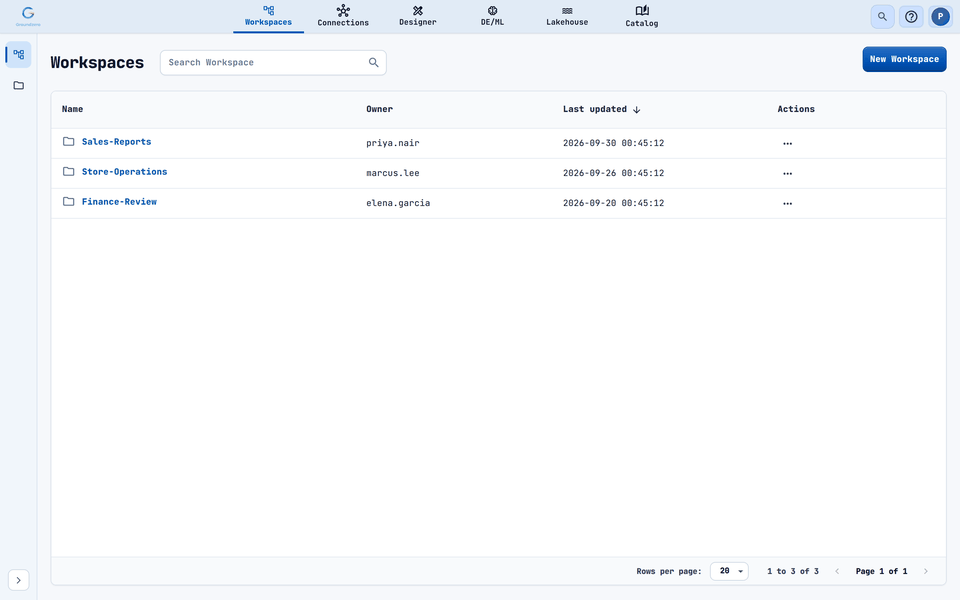Open the user profile avatar P

click(940, 17)
